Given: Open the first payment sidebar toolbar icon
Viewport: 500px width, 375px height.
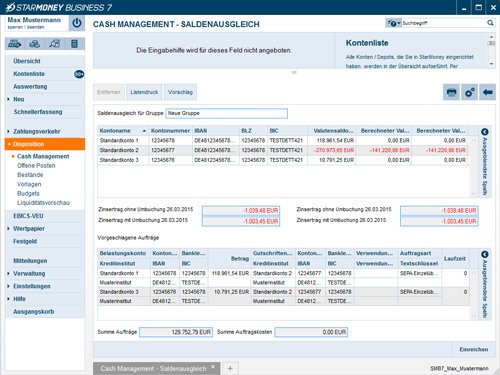Looking at the screenshot, I should tap(15, 44).
